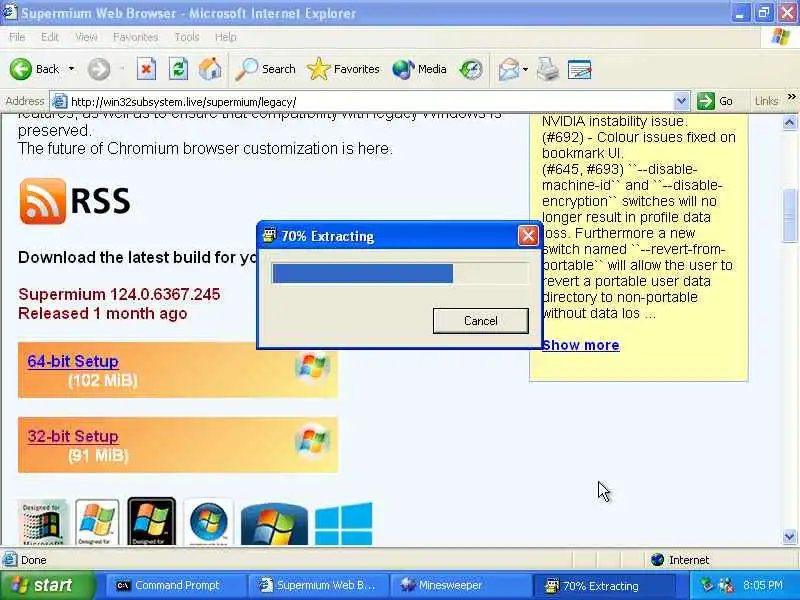Click the page scrollbar up arrow
The width and height of the screenshot is (800, 600).
[x=789, y=122]
